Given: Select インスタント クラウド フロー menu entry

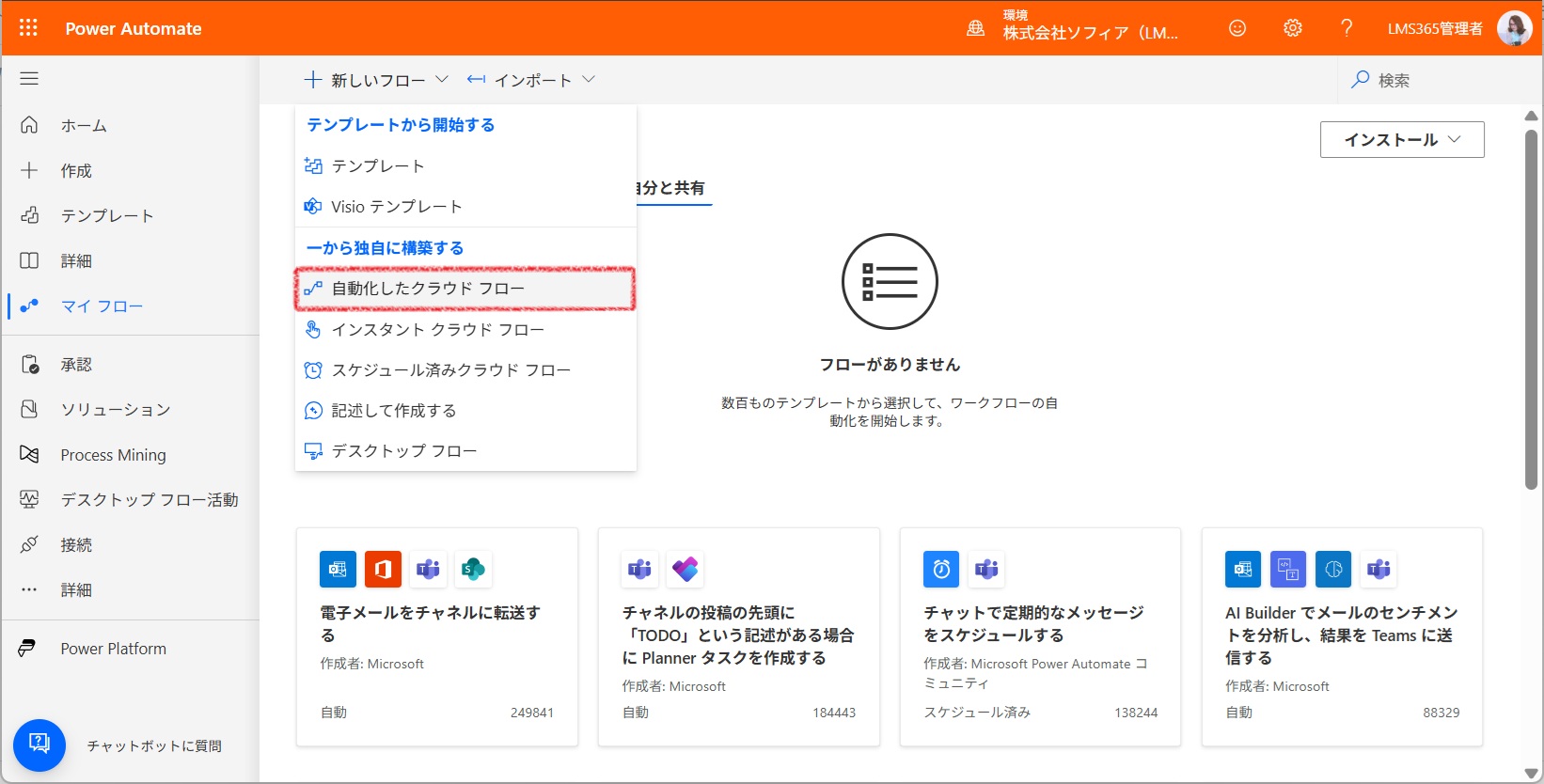Looking at the screenshot, I should click(x=465, y=329).
